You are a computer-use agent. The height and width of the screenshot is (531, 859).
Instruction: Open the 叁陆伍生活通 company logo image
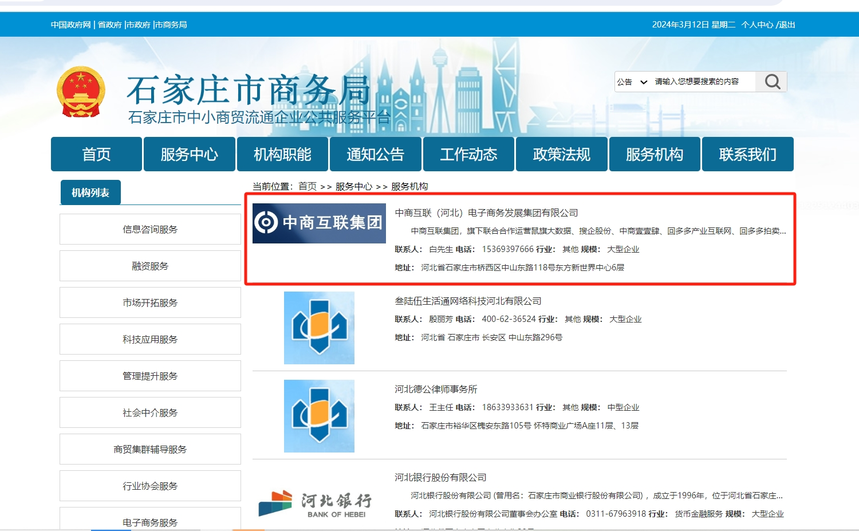[319, 328]
